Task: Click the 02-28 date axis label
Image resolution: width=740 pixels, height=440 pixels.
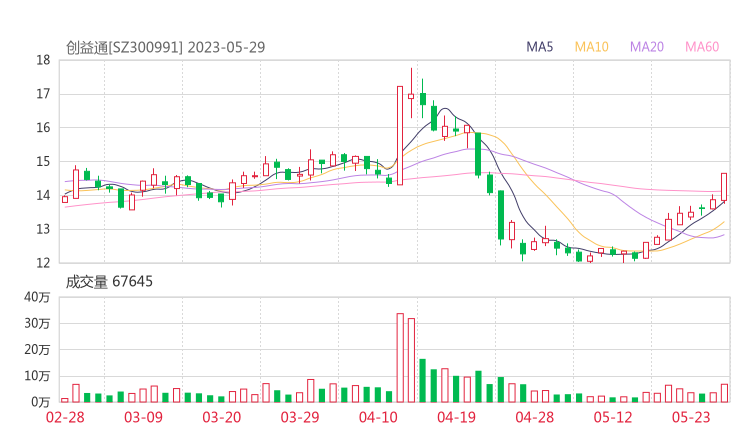Action: 65,417
